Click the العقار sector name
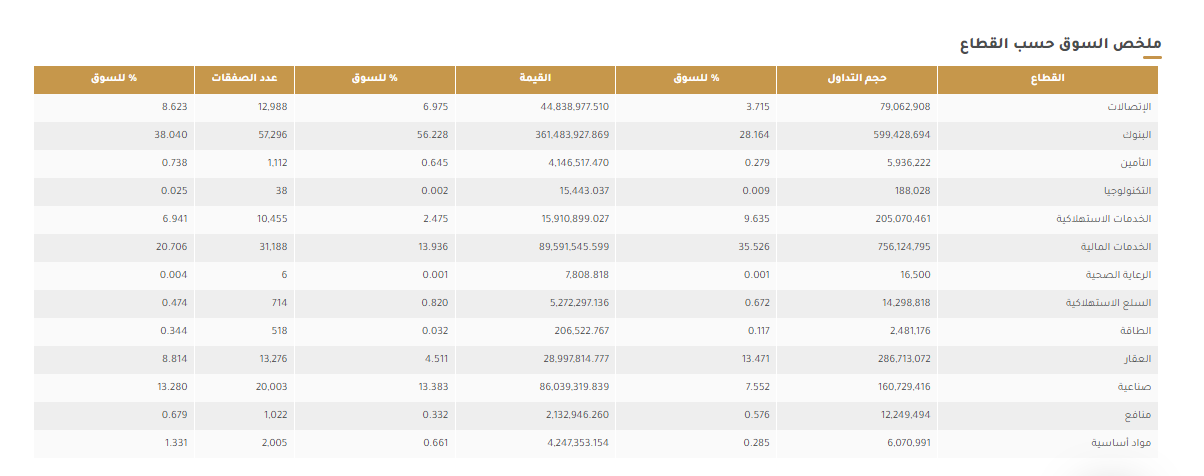 [x=1139, y=358]
